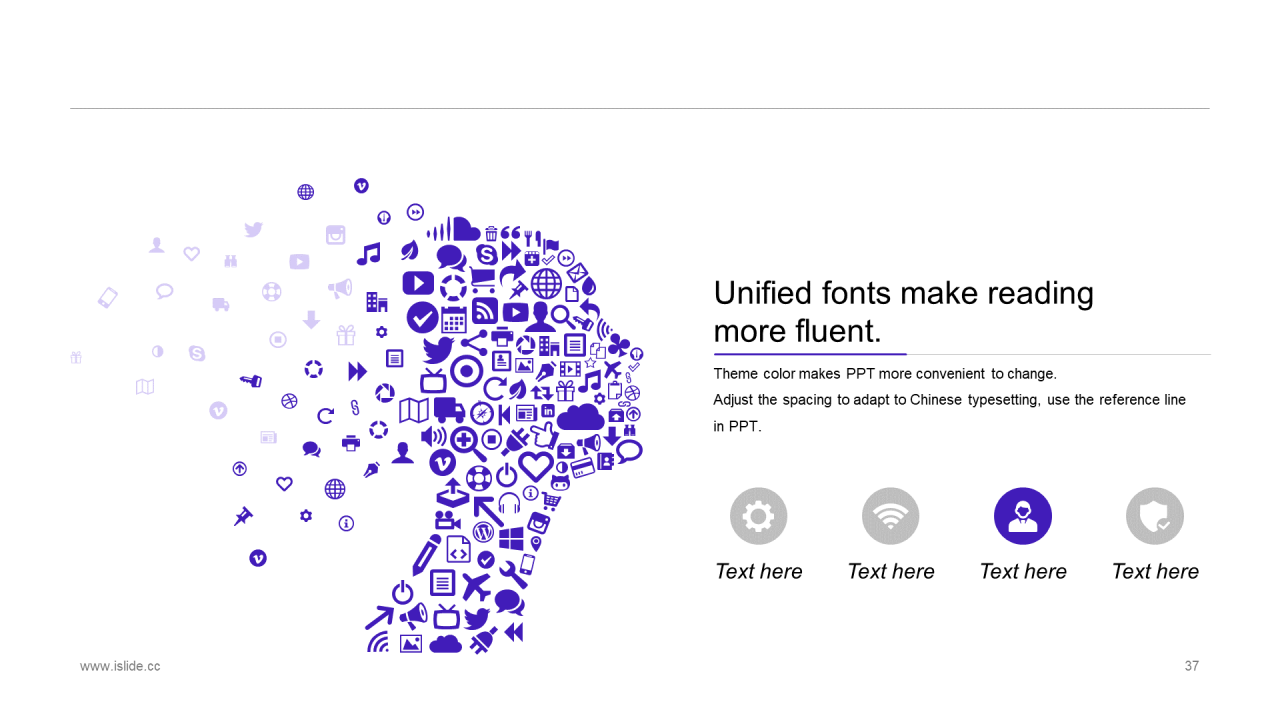Click the envelope mail icon
The width and height of the screenshot is (1280, 720).
point(577,273)
